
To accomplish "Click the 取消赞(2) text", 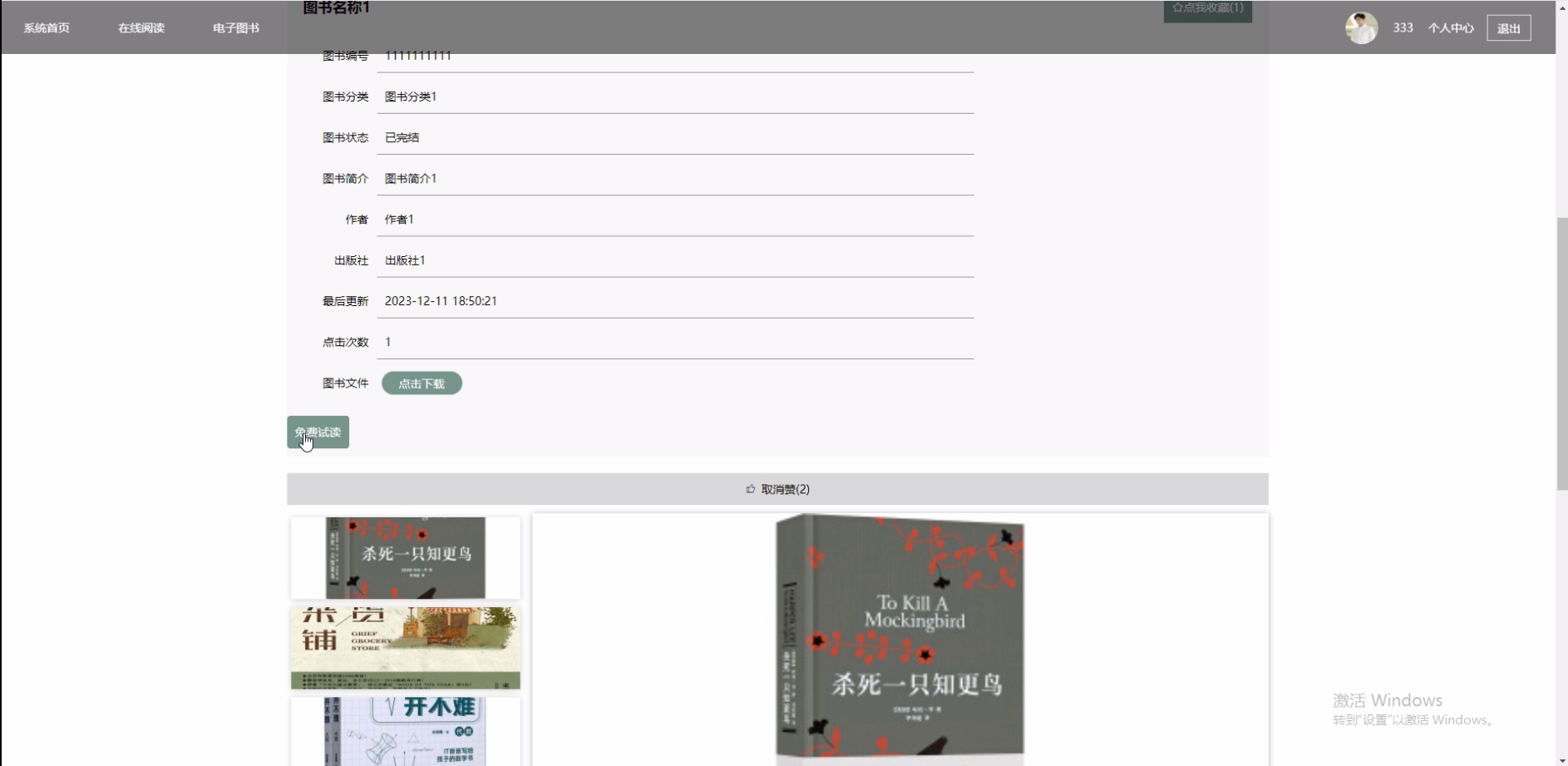I will (x=786, y=489).
